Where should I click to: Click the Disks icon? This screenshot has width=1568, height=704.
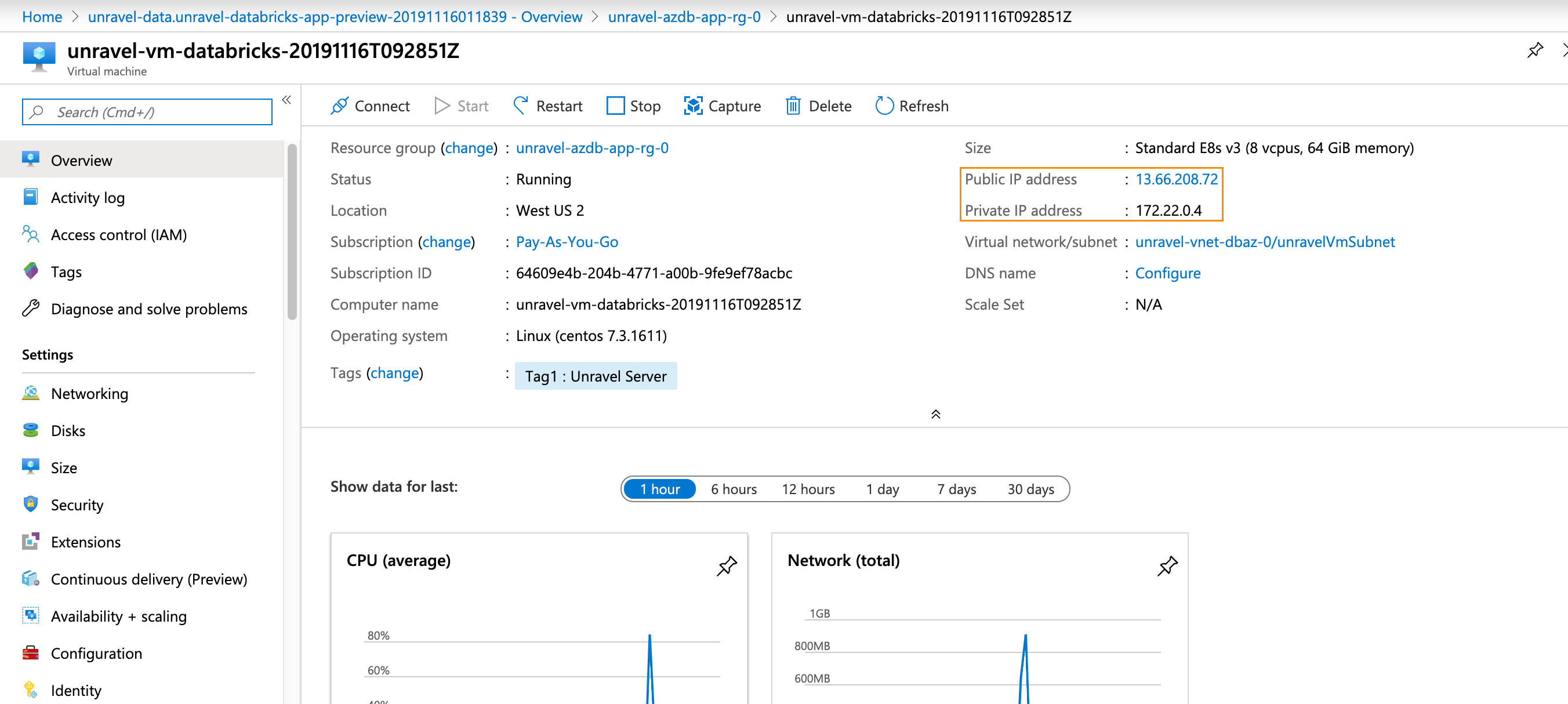tap(30, 430)
